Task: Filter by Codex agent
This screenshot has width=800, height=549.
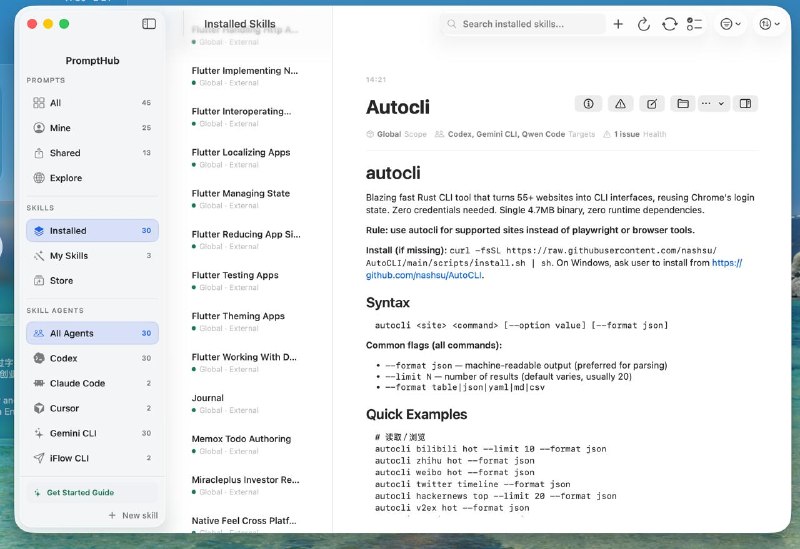Action: pyautogui.click(x=92, y=358)
